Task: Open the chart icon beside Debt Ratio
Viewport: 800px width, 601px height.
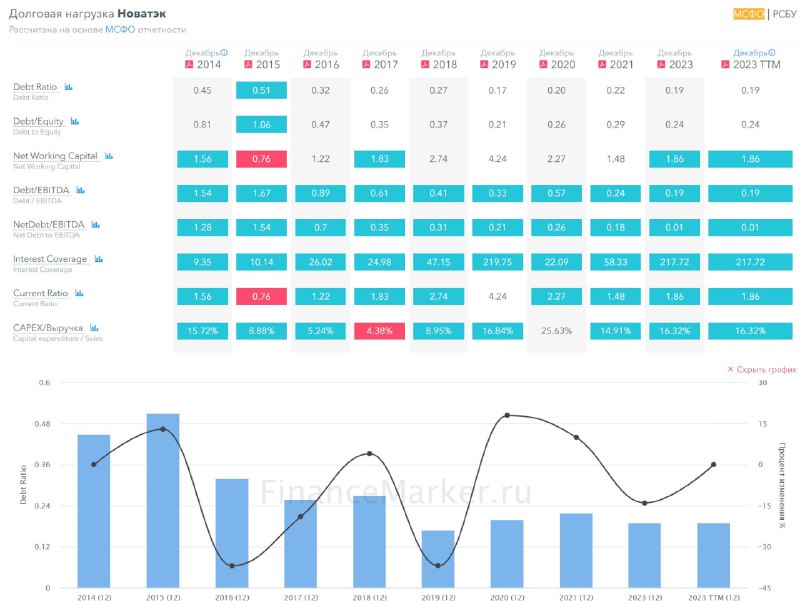Action: tap(68, 87)
